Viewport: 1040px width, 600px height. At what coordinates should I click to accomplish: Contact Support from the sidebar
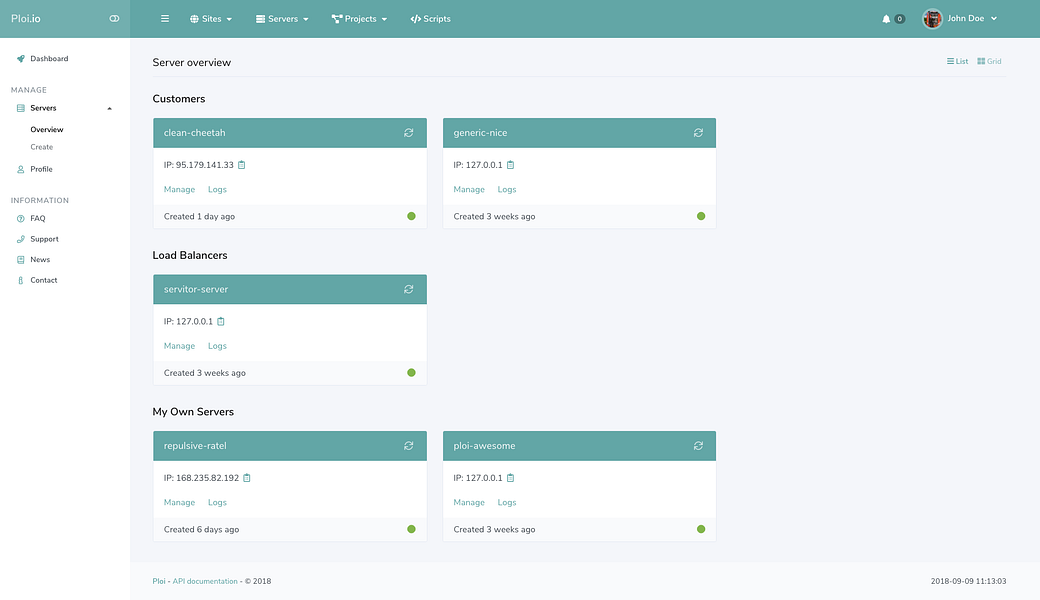point(43,238)
